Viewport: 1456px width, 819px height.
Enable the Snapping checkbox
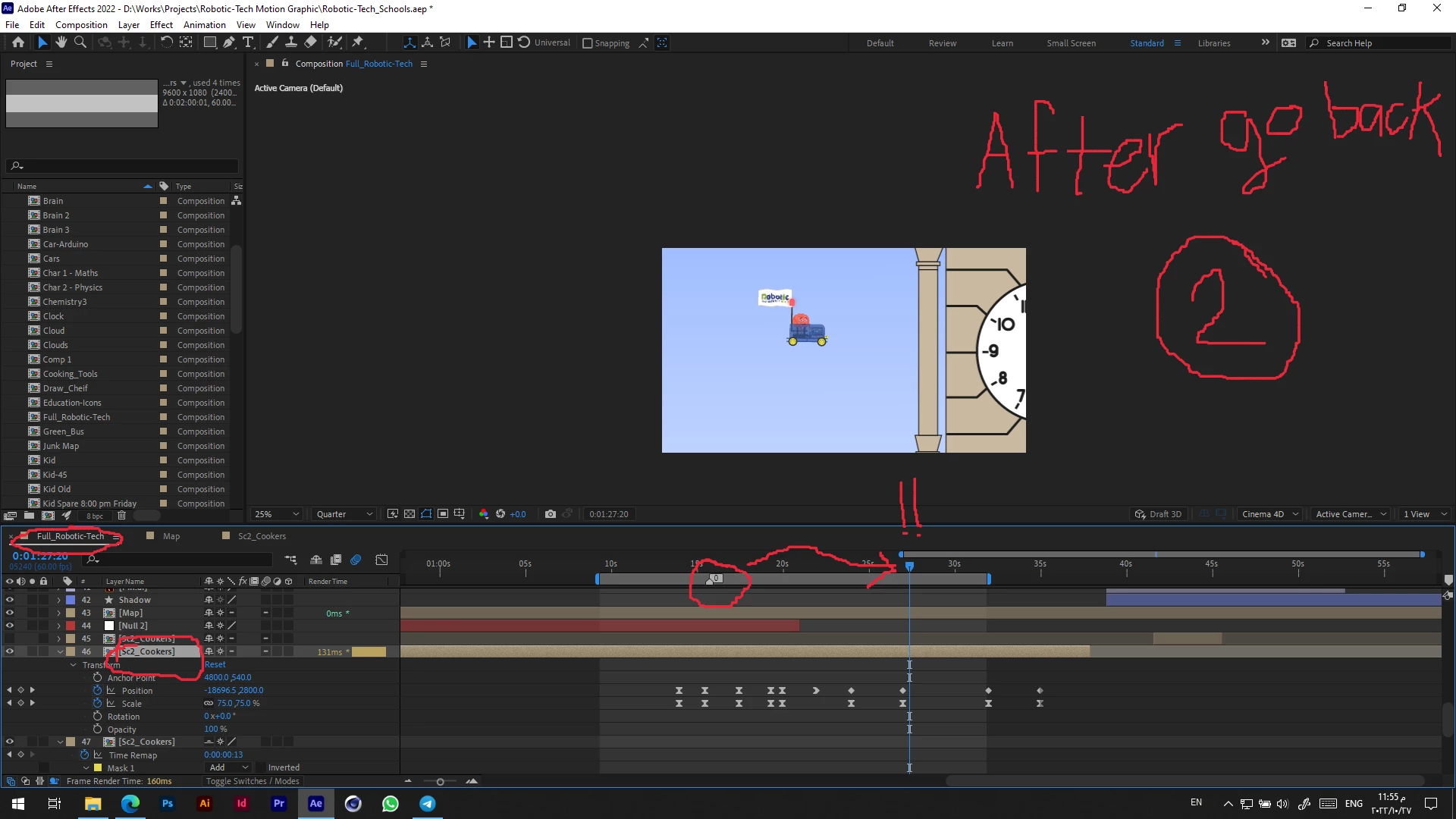(588, 43)
